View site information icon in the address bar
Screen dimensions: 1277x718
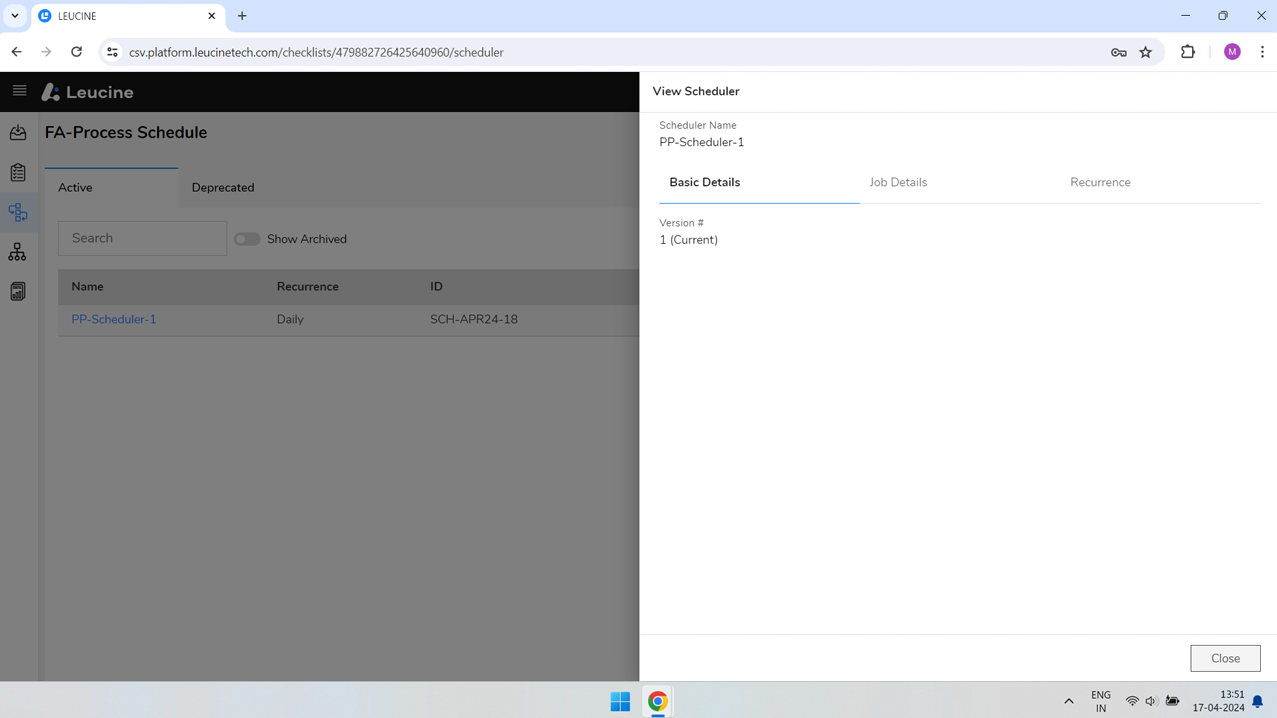click(112, 52)
